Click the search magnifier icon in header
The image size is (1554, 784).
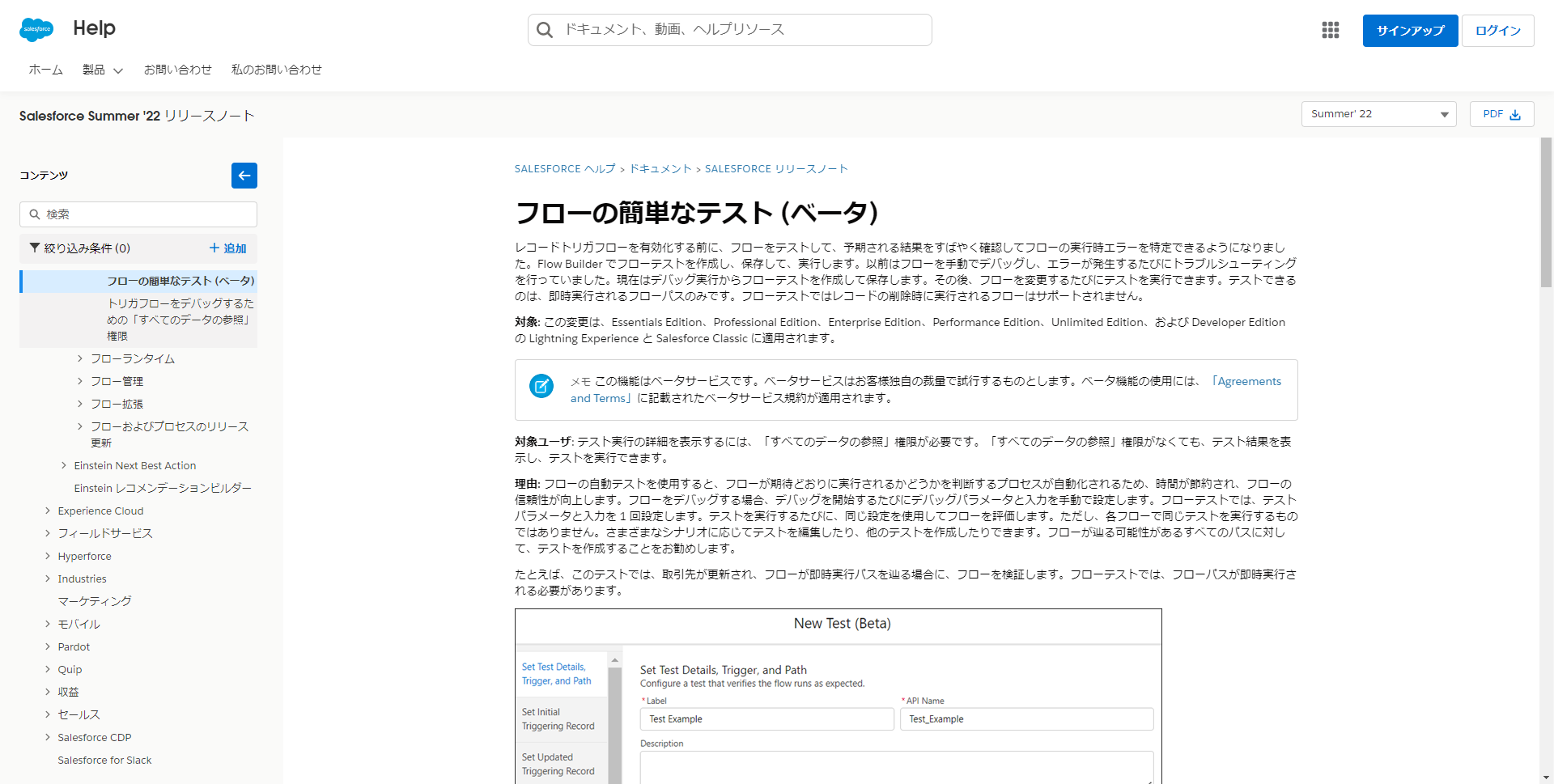545,30
